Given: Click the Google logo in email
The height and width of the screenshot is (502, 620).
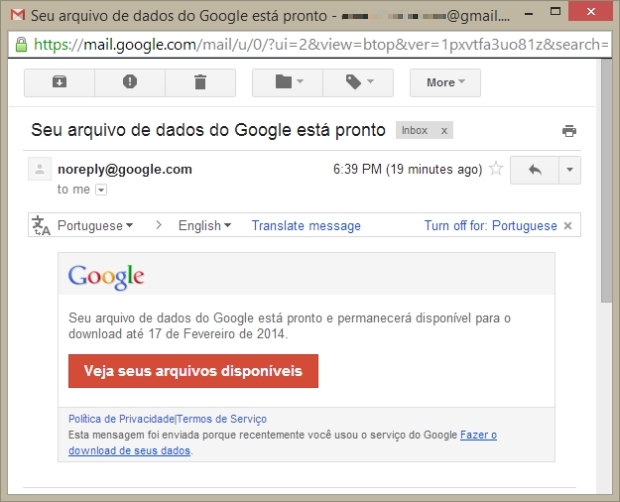Looking at the screenshot, I should tap(106, 277).
